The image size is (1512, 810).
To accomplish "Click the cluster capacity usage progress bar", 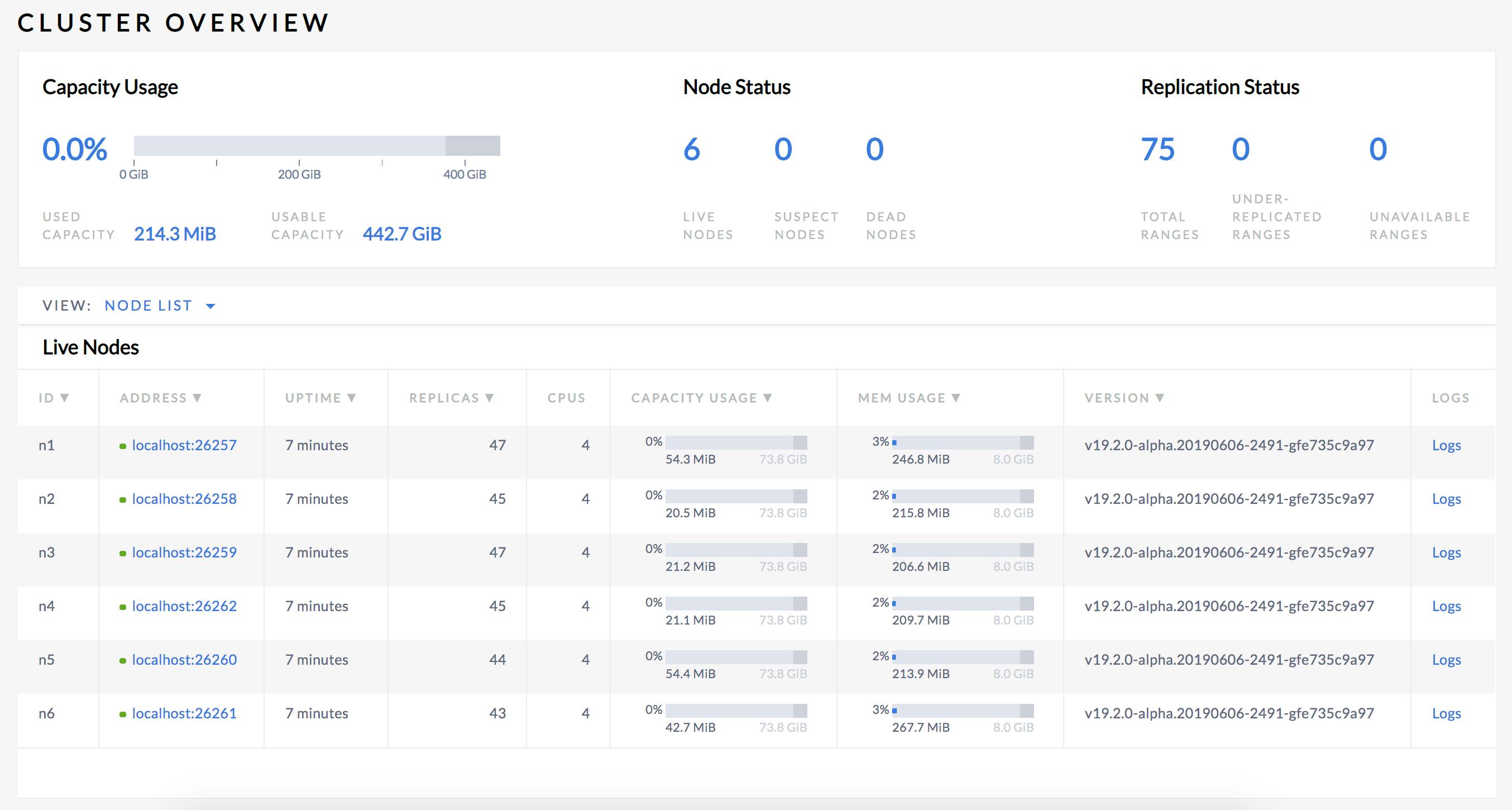I will click(317, 145).
